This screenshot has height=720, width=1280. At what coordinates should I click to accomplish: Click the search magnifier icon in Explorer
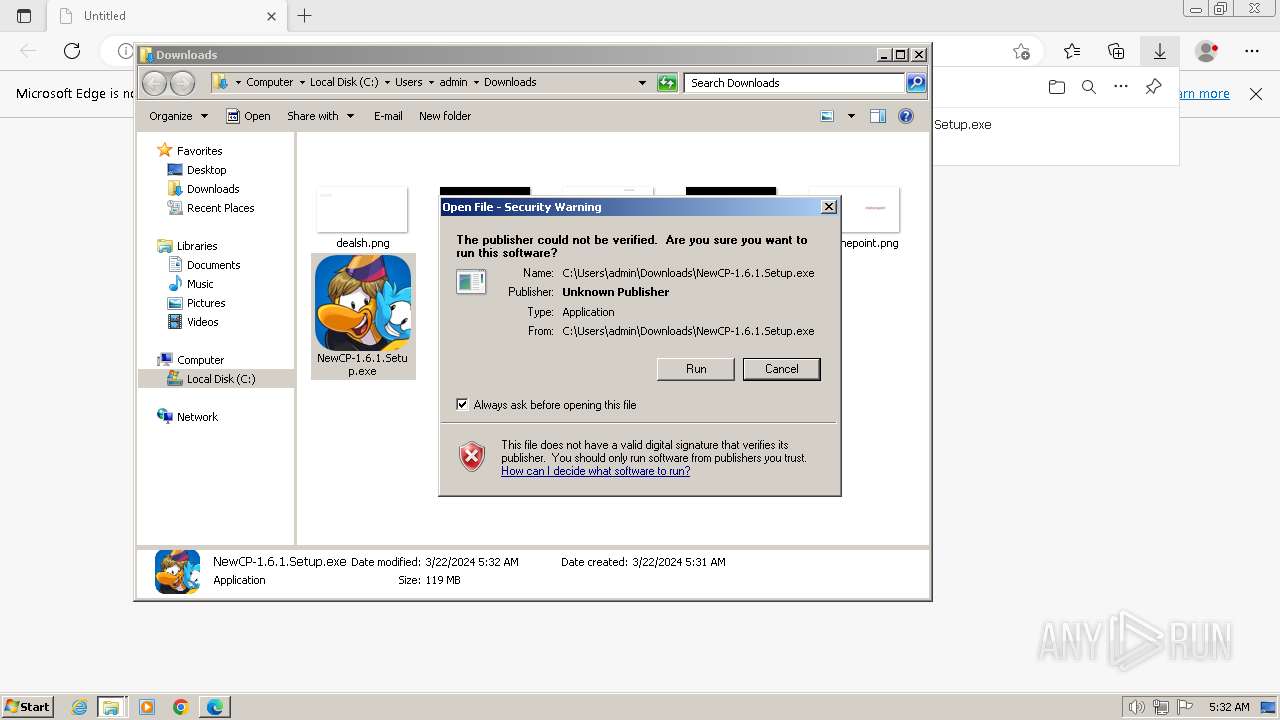(x=916, y=83)
